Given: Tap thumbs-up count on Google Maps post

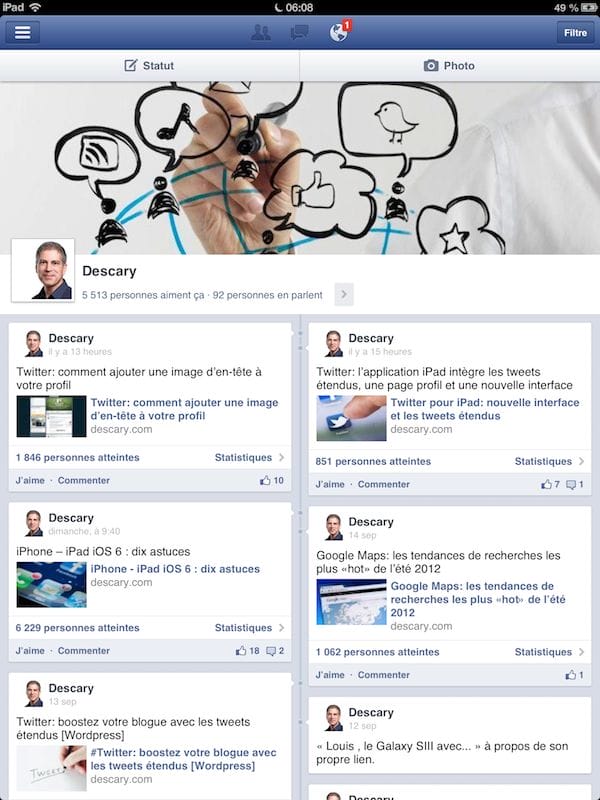Looking at the screenshot, I should point(574,675).
